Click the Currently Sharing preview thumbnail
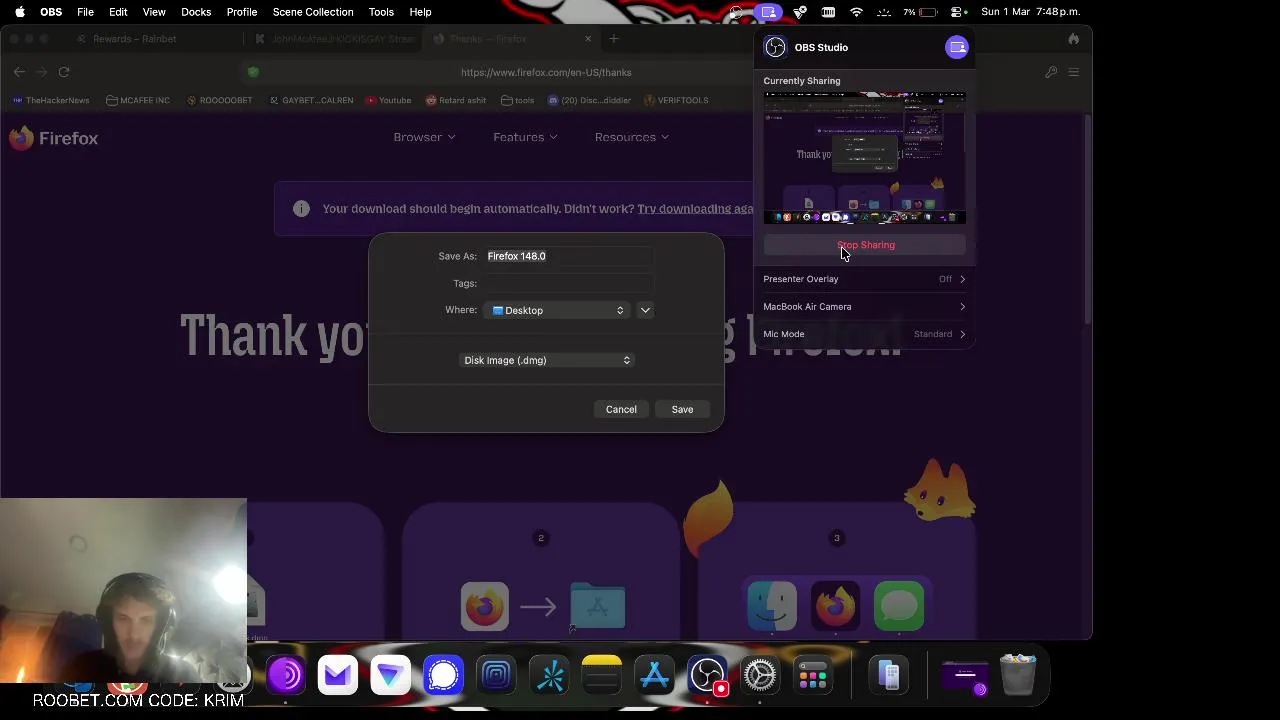The height and width of the screenshot is (720, 1280). (x=865, y=158)
